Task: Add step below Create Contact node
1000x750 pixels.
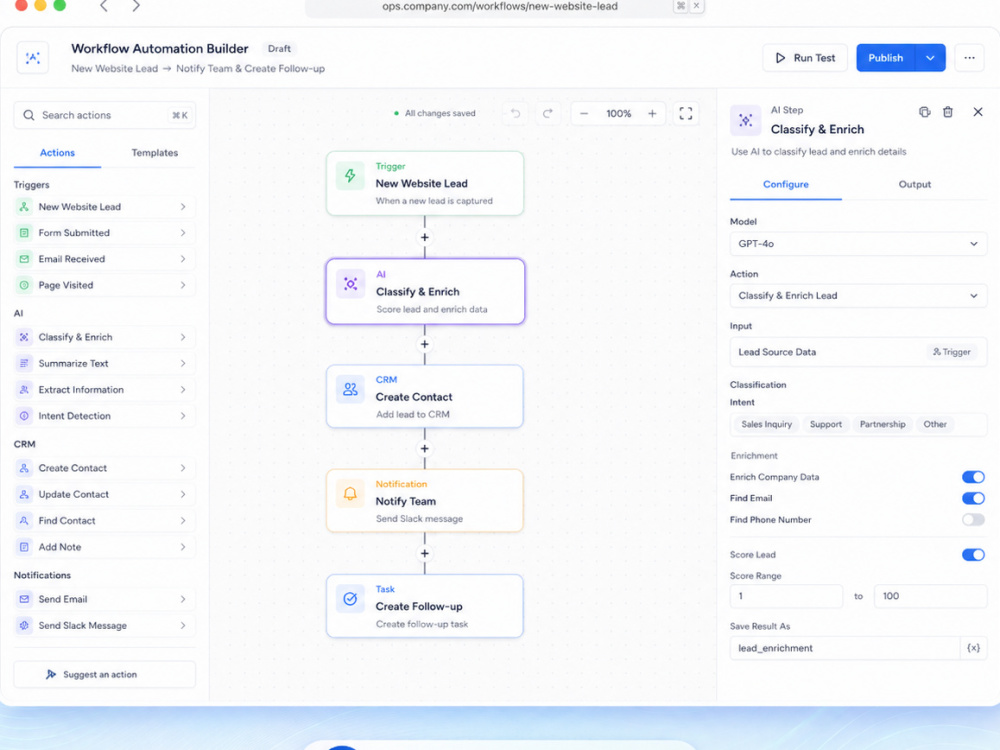Action: point(425,449)
